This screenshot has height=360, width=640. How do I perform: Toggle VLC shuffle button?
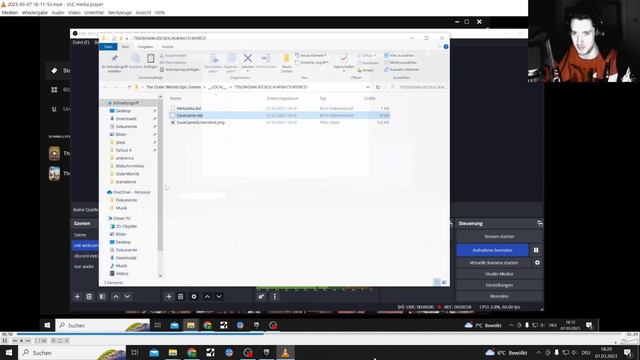click(67, 340)
